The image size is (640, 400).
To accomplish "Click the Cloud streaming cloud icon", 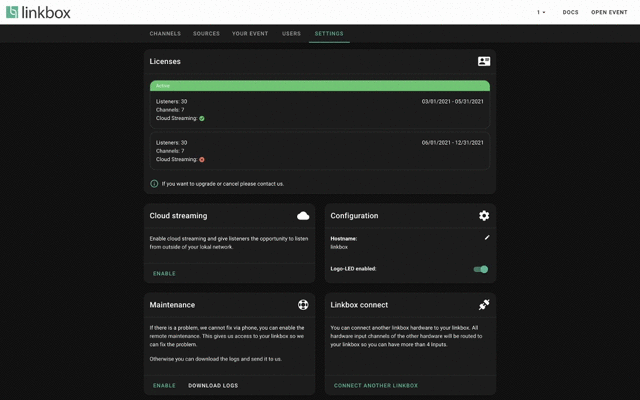I will [x=303, y=216].
